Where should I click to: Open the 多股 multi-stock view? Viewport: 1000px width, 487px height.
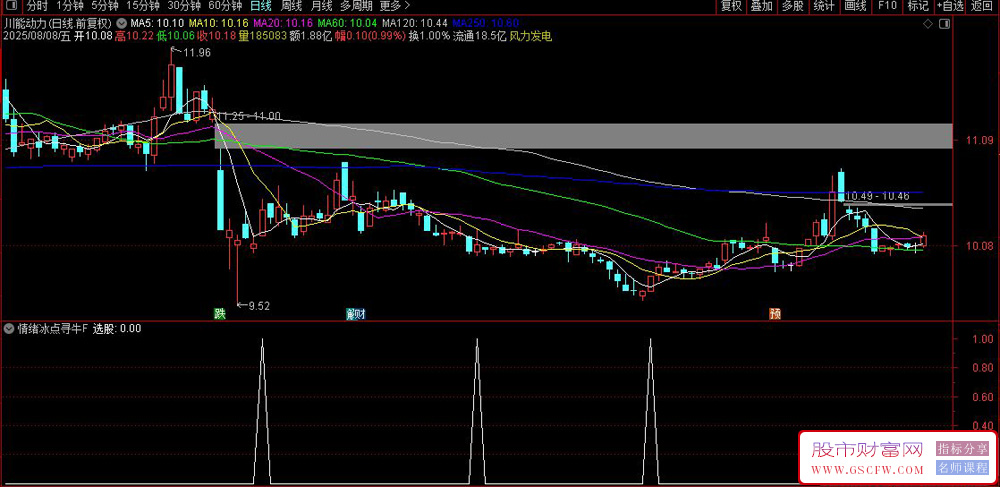pyautogui.click(x=793, y=6)
